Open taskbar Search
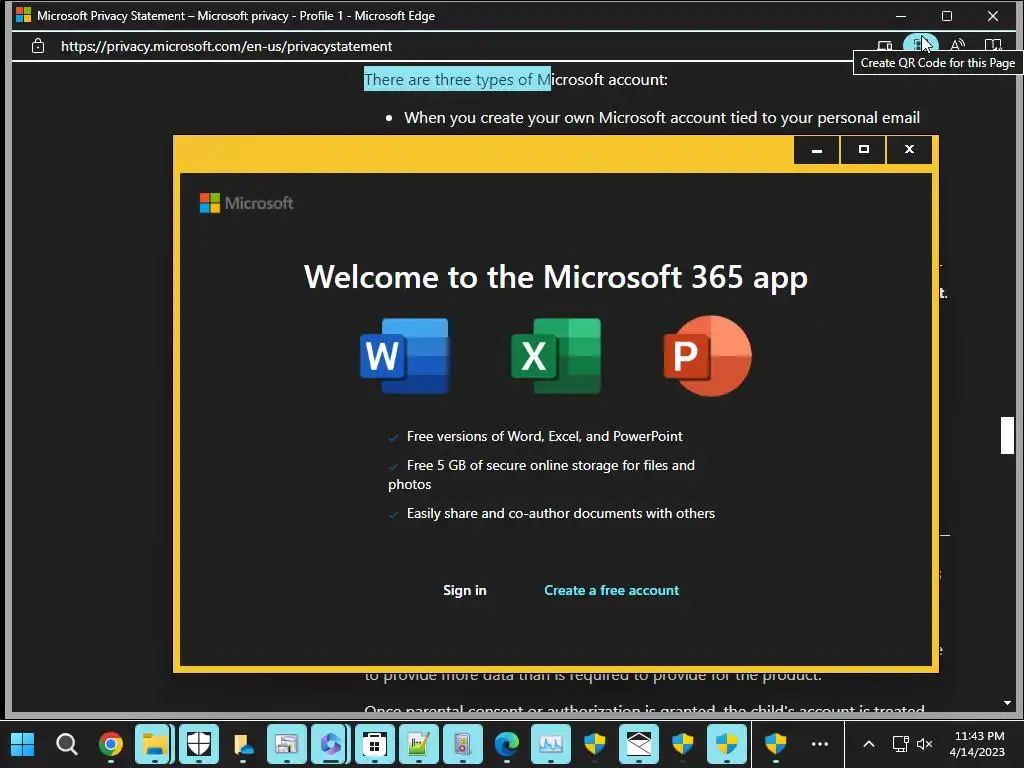This screenshot has width=1024, height=768. coord(67,744)
